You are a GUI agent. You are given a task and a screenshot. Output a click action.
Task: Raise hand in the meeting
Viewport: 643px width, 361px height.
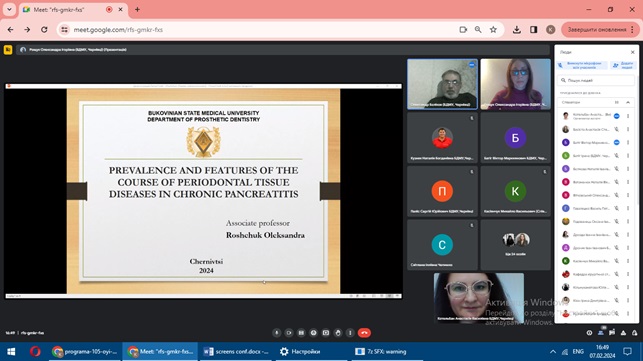338,333
